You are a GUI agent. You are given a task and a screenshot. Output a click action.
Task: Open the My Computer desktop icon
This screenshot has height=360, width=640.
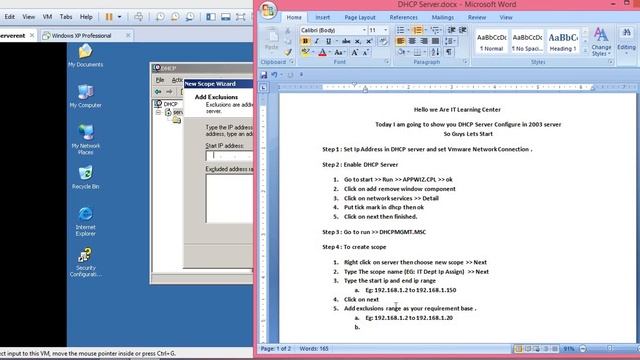pos(85,96)
